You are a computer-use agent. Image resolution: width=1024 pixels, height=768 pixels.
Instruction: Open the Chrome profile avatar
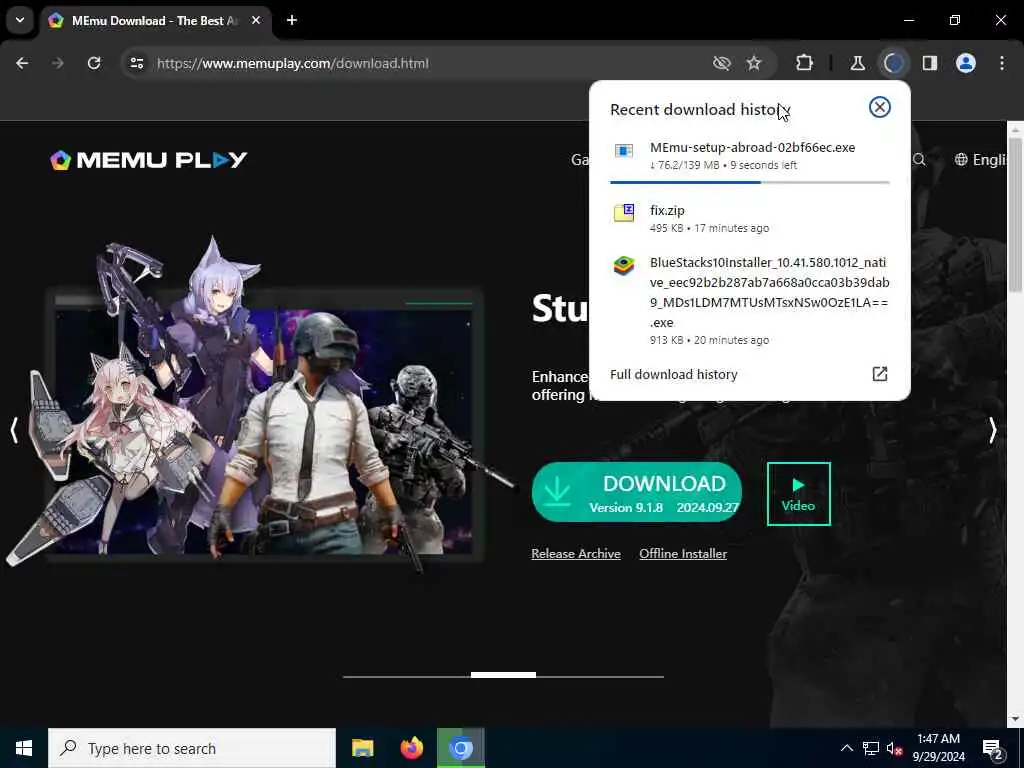(x=966, y=63)
